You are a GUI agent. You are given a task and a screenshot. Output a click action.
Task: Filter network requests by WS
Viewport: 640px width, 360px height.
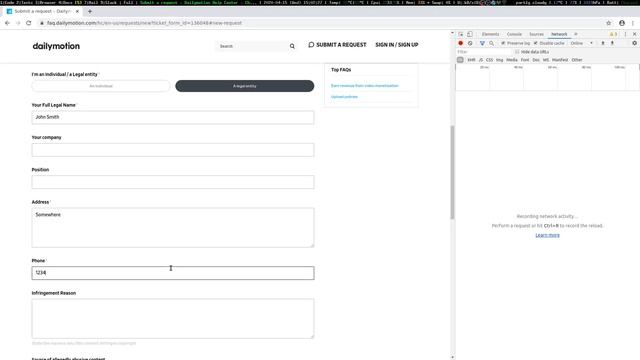[x=546, y=60]
